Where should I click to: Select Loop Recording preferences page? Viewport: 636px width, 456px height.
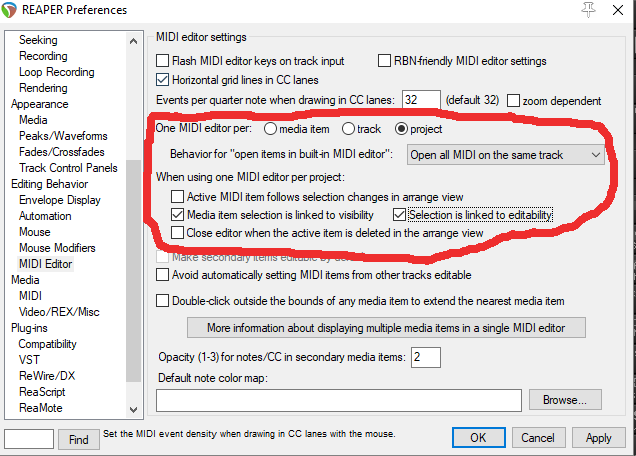click(57, 72)
